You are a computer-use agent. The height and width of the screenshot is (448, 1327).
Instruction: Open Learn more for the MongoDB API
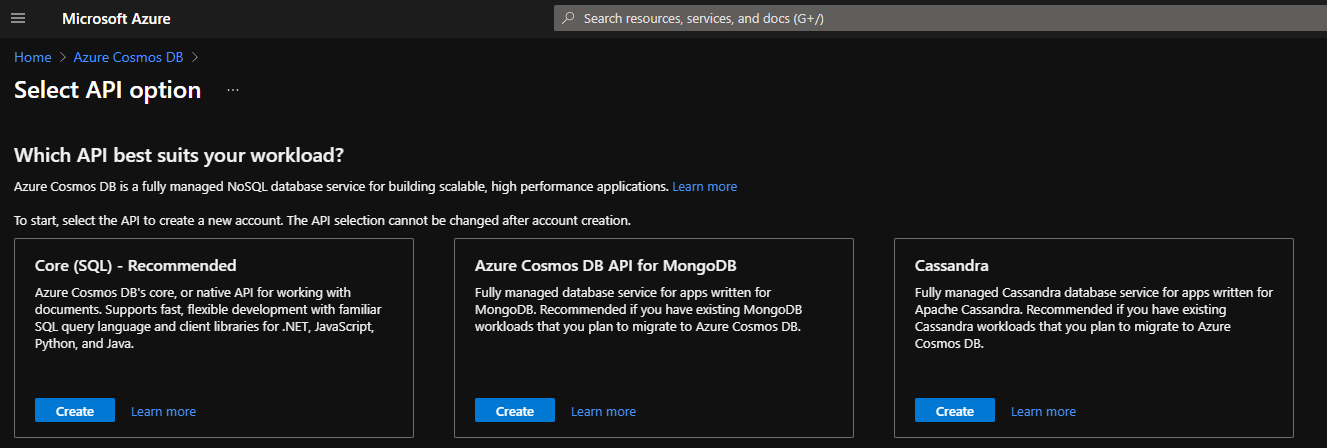[603, 411]
